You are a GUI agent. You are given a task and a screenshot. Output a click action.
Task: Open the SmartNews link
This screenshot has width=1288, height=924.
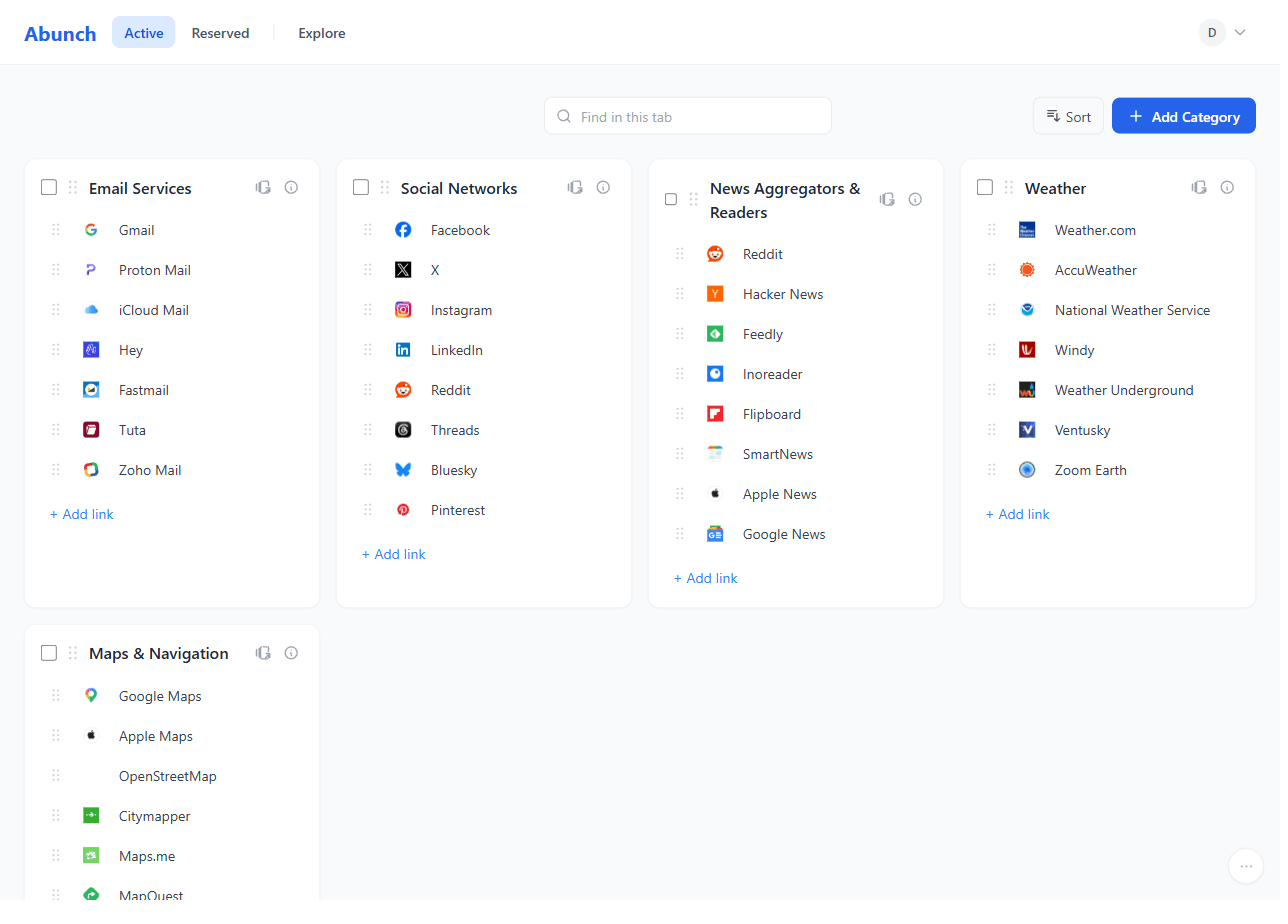coord(778,454)
